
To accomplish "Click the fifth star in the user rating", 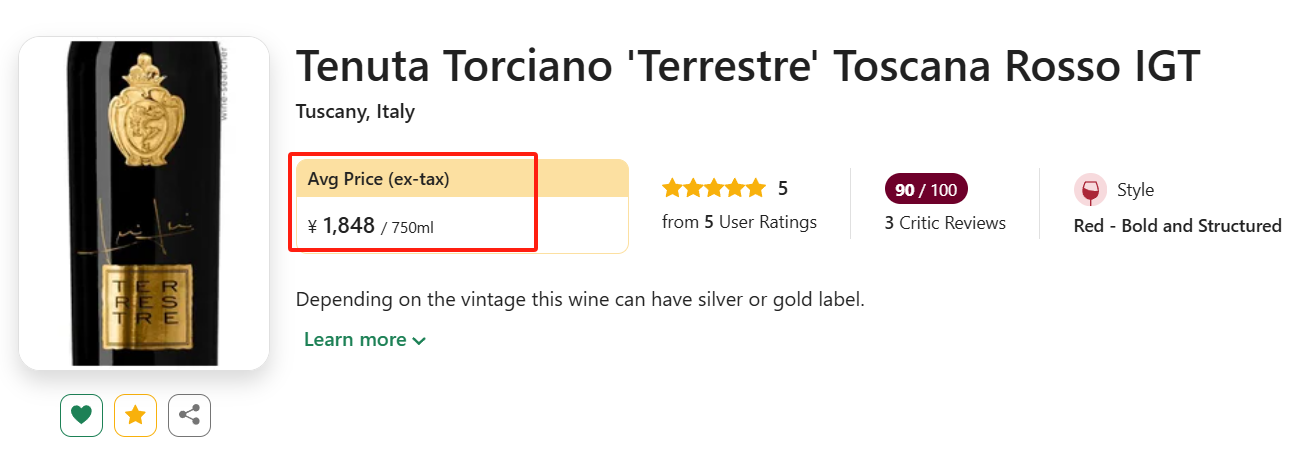I will point(755,188).
